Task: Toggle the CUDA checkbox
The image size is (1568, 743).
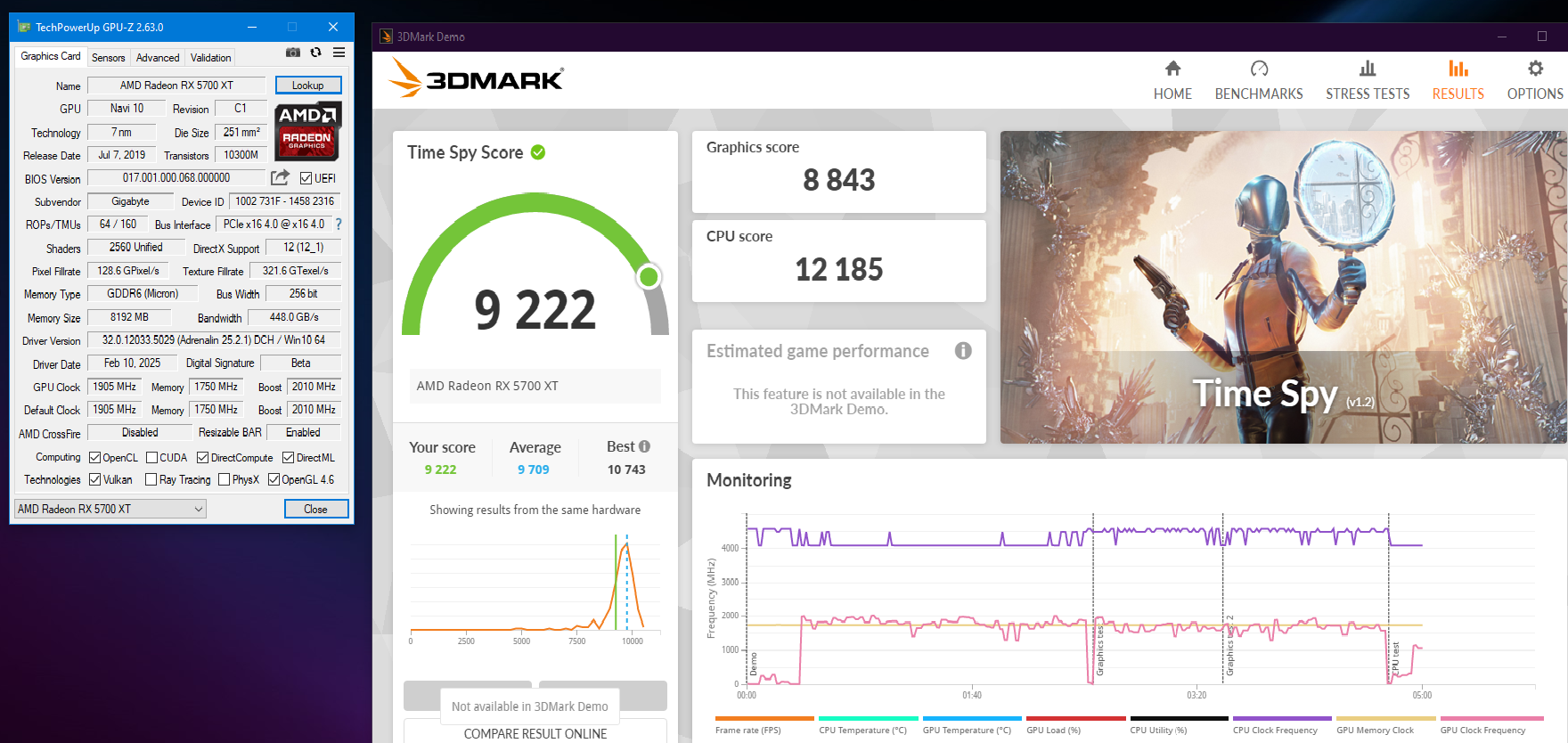Action: tap(151, 458)
